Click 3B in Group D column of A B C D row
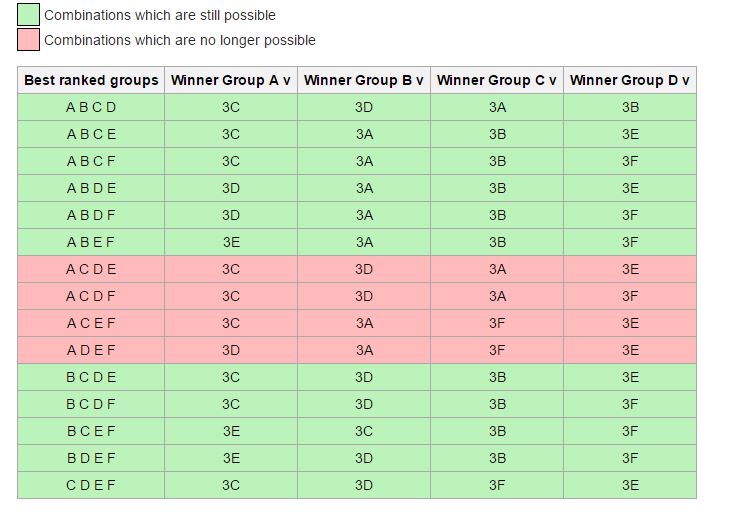Image resolution: width=739 pixels, height=516 pixels. pos(630,107)
